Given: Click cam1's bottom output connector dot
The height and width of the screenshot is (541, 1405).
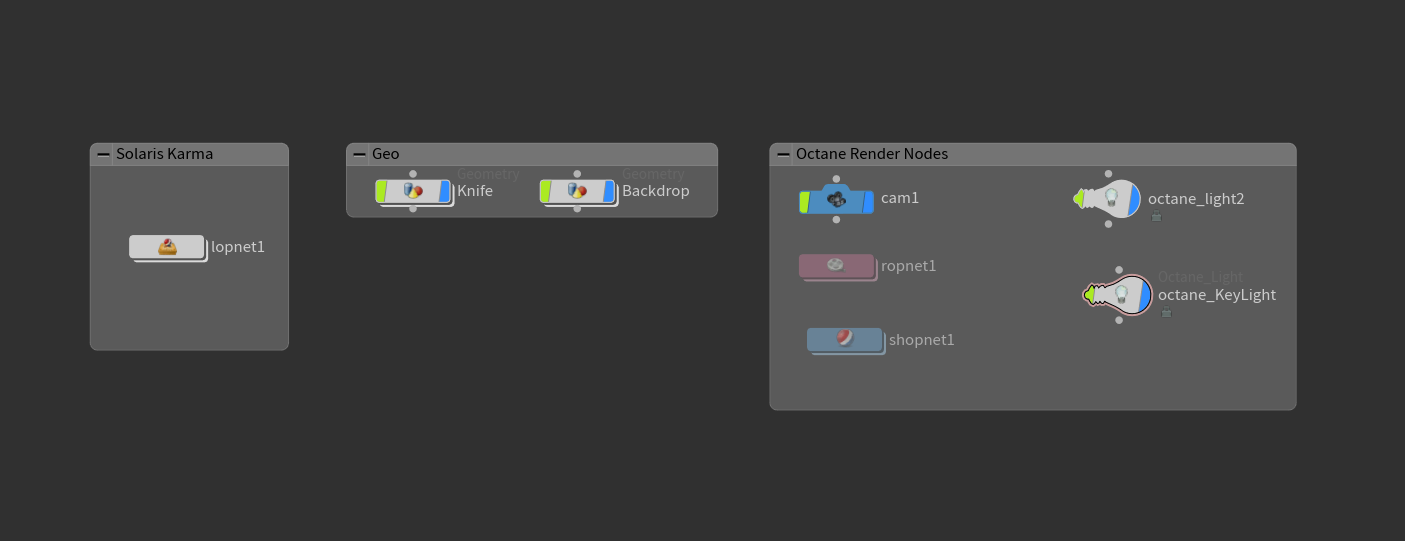Looking at the screenshot, I should pyautogui.click(x=838, y=221).
